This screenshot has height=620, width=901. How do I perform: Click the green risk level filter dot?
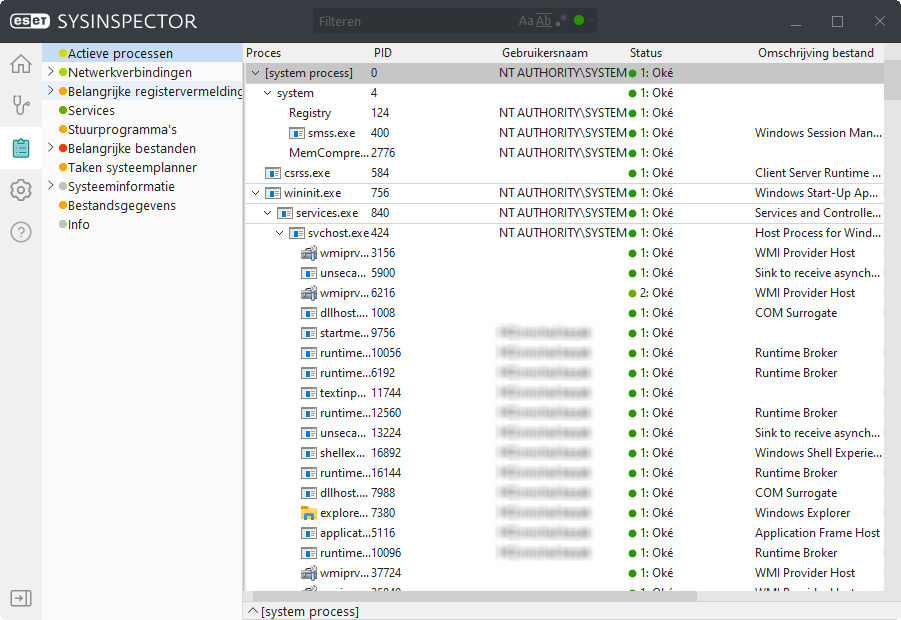(579, 21)
